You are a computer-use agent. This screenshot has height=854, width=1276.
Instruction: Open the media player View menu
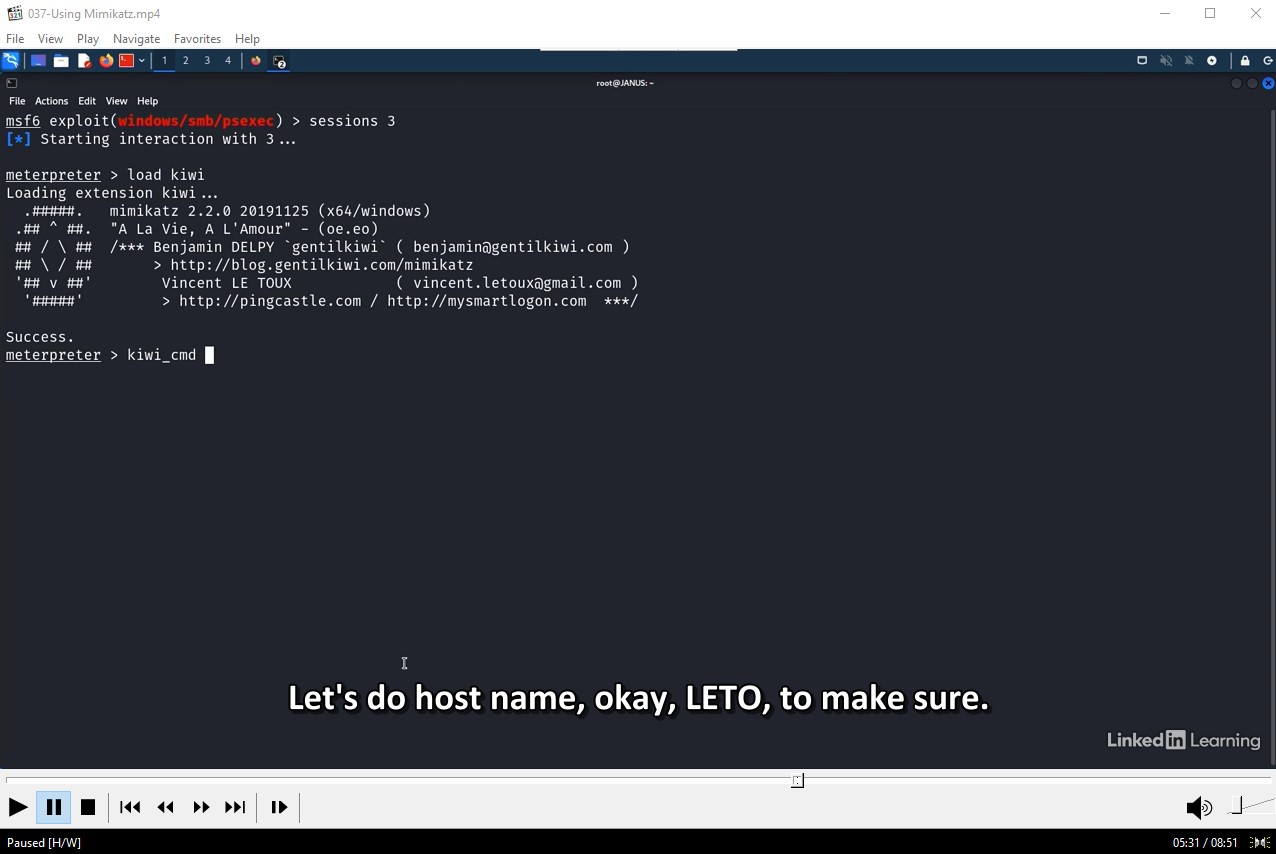tap(50, 39)
